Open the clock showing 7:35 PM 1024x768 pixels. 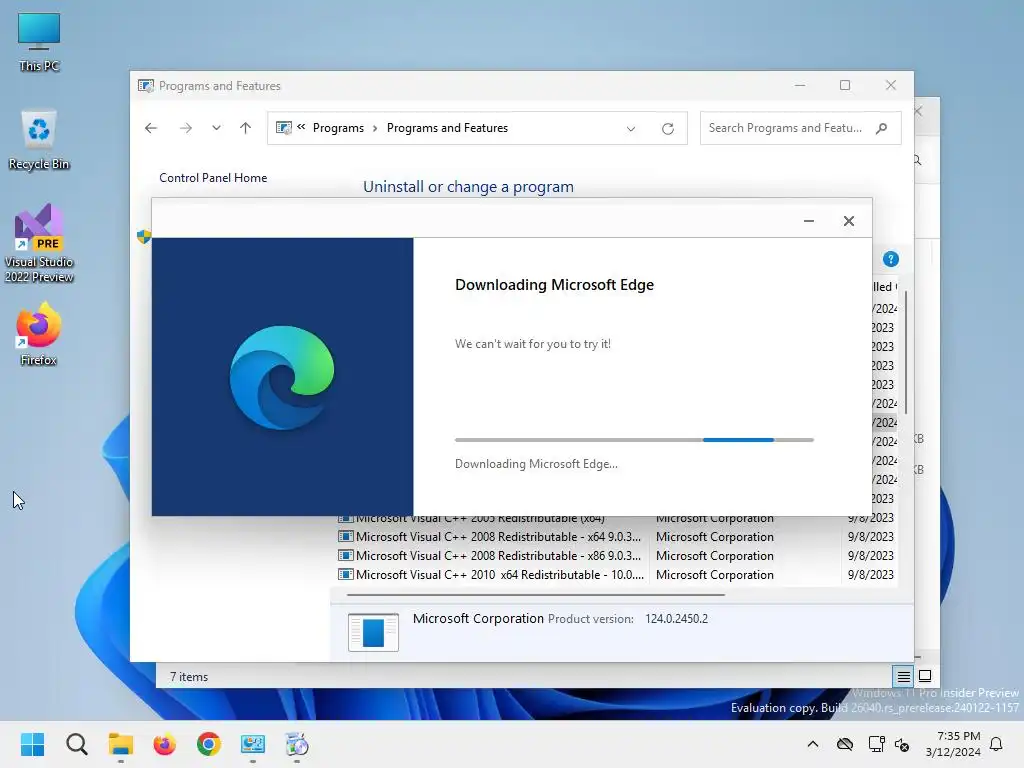(x=953, y=744)
